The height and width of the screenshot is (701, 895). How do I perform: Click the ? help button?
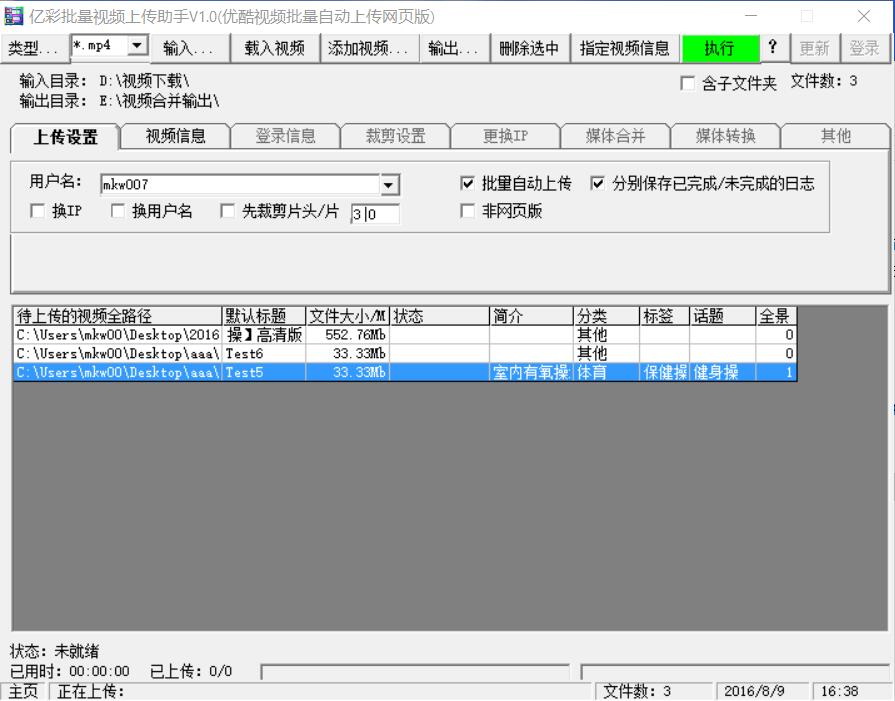771,47
